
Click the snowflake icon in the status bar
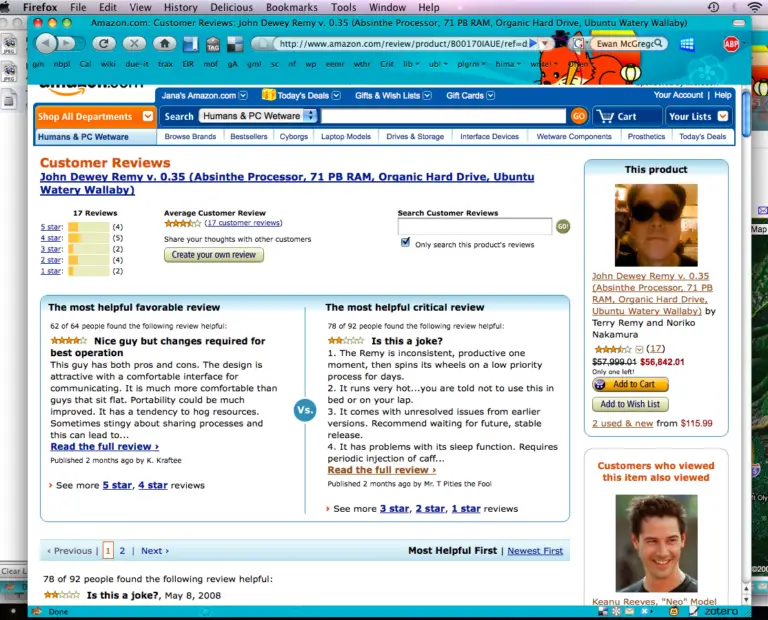[x=616, y=611]
